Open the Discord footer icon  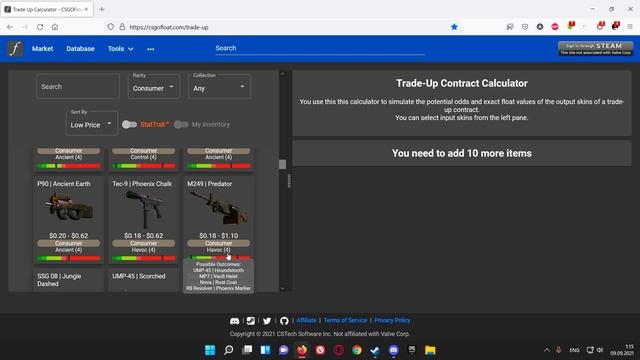(234, 321)
